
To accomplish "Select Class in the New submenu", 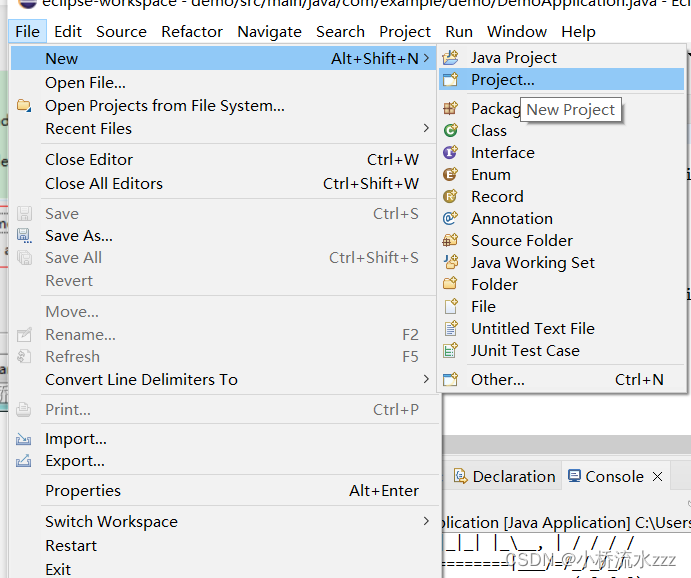I will [x=561, y=130].
